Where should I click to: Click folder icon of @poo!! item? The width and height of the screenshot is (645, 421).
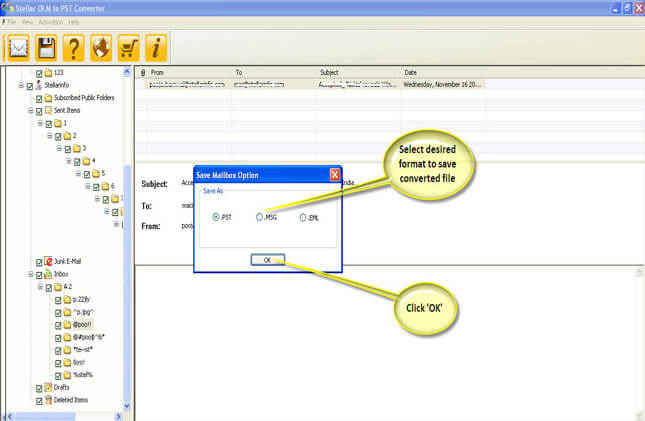[67, 325]
